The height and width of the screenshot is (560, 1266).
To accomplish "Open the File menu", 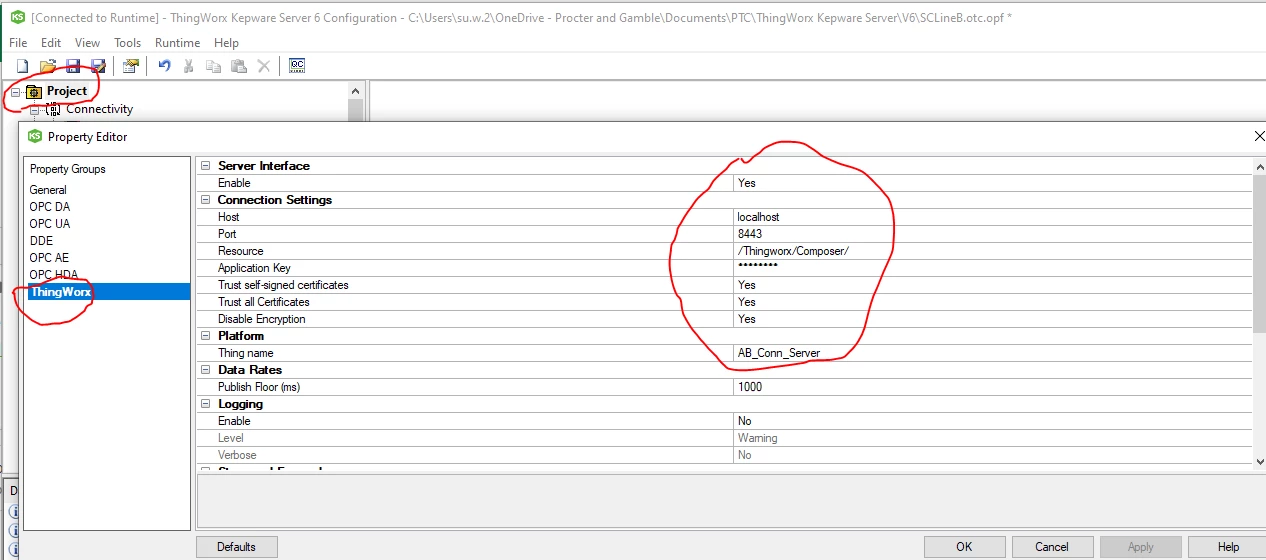I will (x=18, y=43).
